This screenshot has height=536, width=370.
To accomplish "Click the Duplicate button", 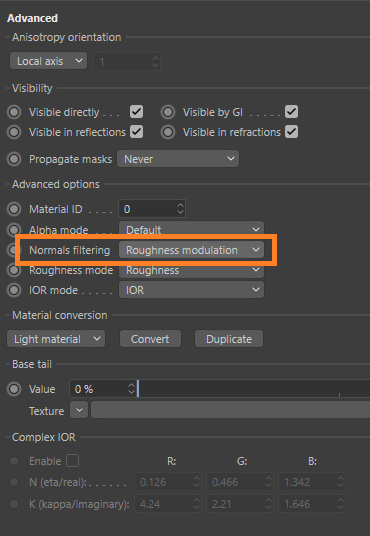I will (x=229, y=339).
